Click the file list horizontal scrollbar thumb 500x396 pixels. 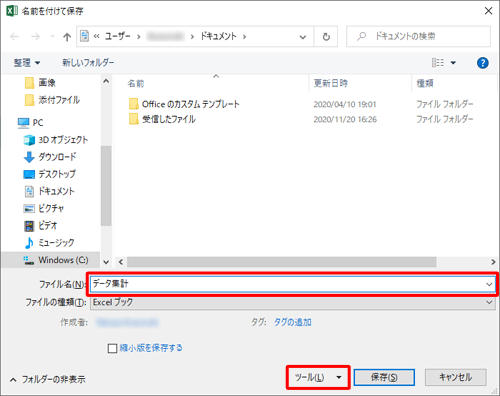point(282,262)
